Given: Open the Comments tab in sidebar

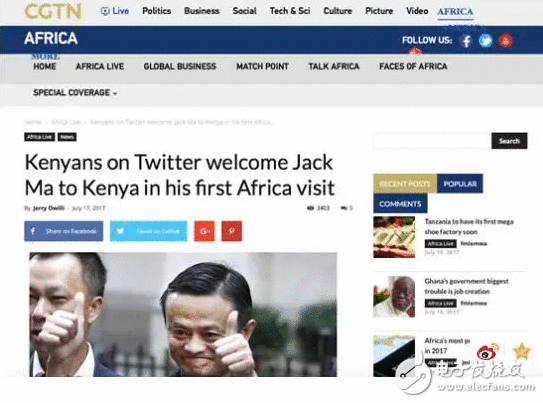Looking at the screenshot, I should coord(400,204).
